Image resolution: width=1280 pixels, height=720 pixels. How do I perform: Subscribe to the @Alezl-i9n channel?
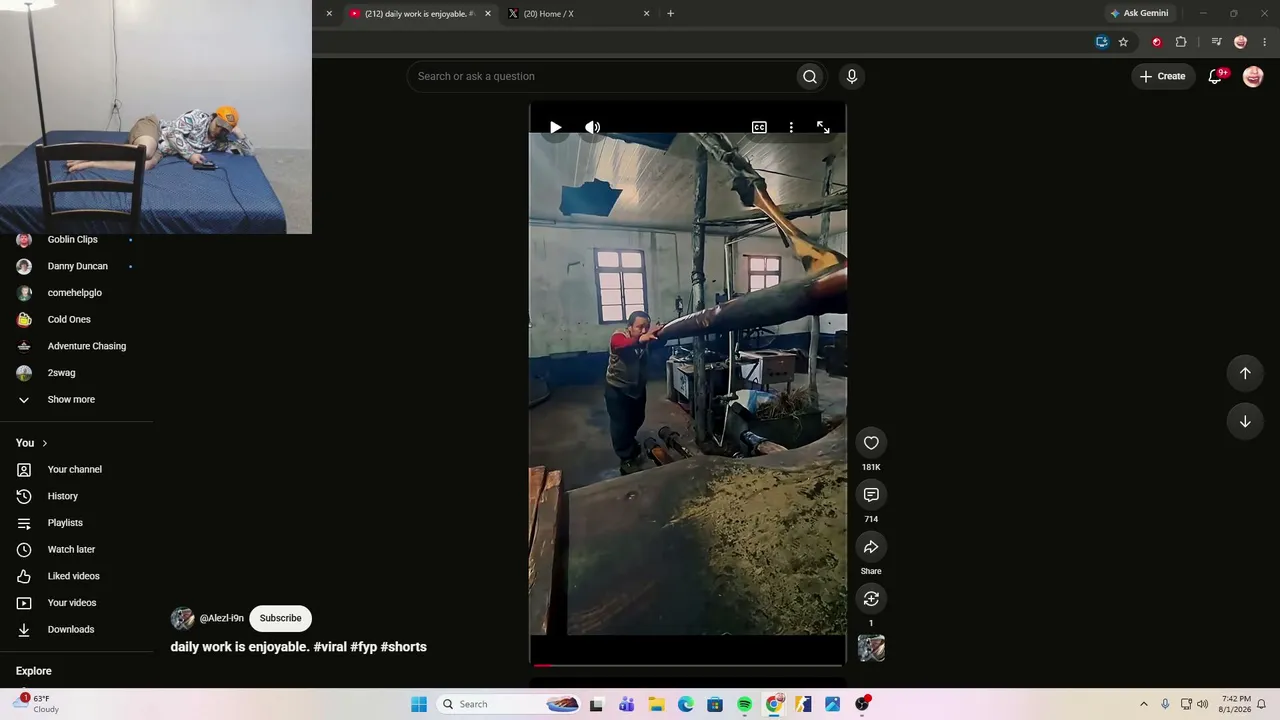pyautogui.click(x=280, y=618)
